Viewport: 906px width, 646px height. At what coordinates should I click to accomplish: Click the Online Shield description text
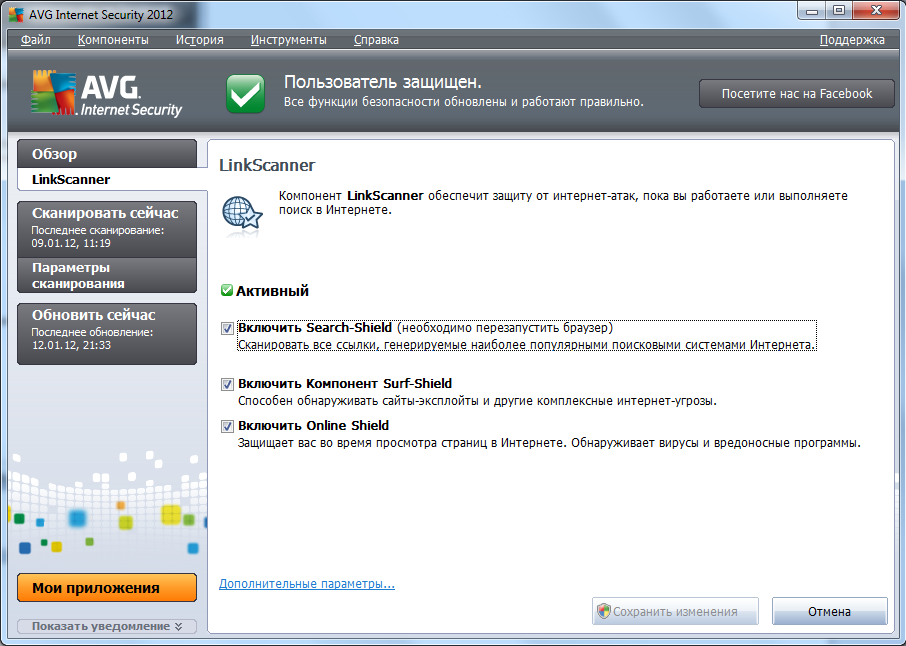tap(549, 443)
